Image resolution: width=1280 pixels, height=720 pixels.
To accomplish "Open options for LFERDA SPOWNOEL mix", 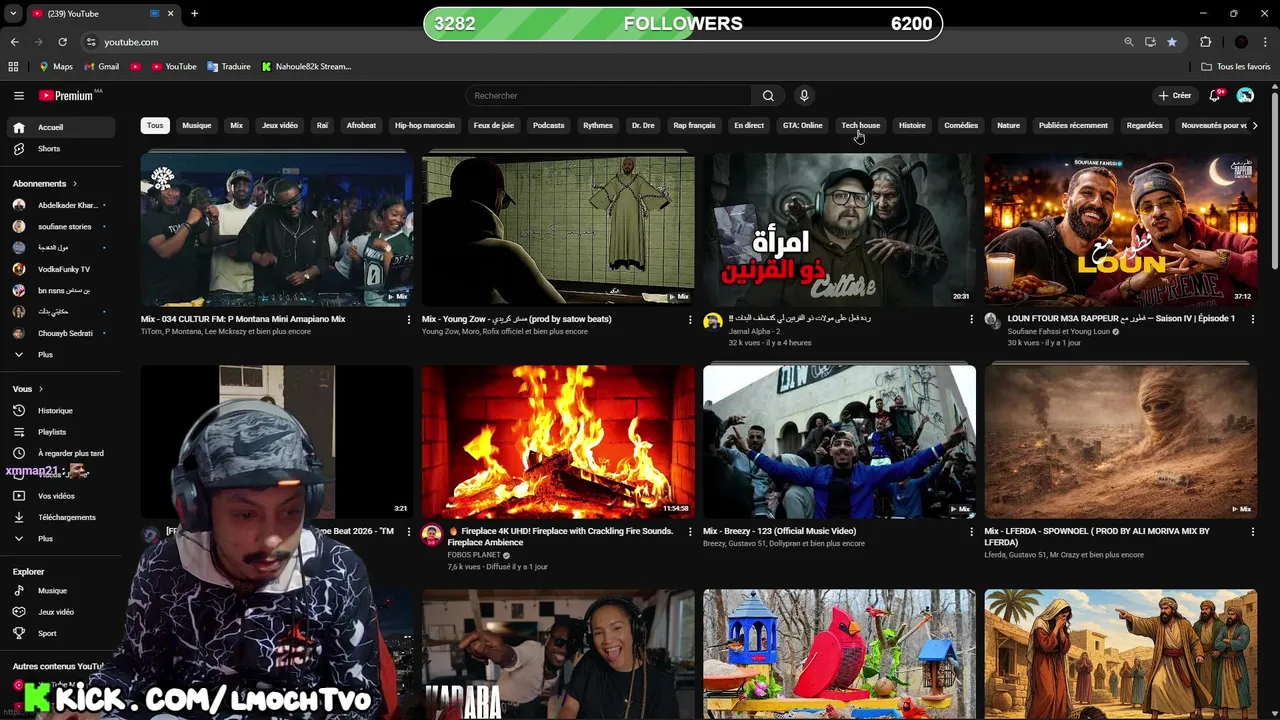I will click(x=1252, y=532).
